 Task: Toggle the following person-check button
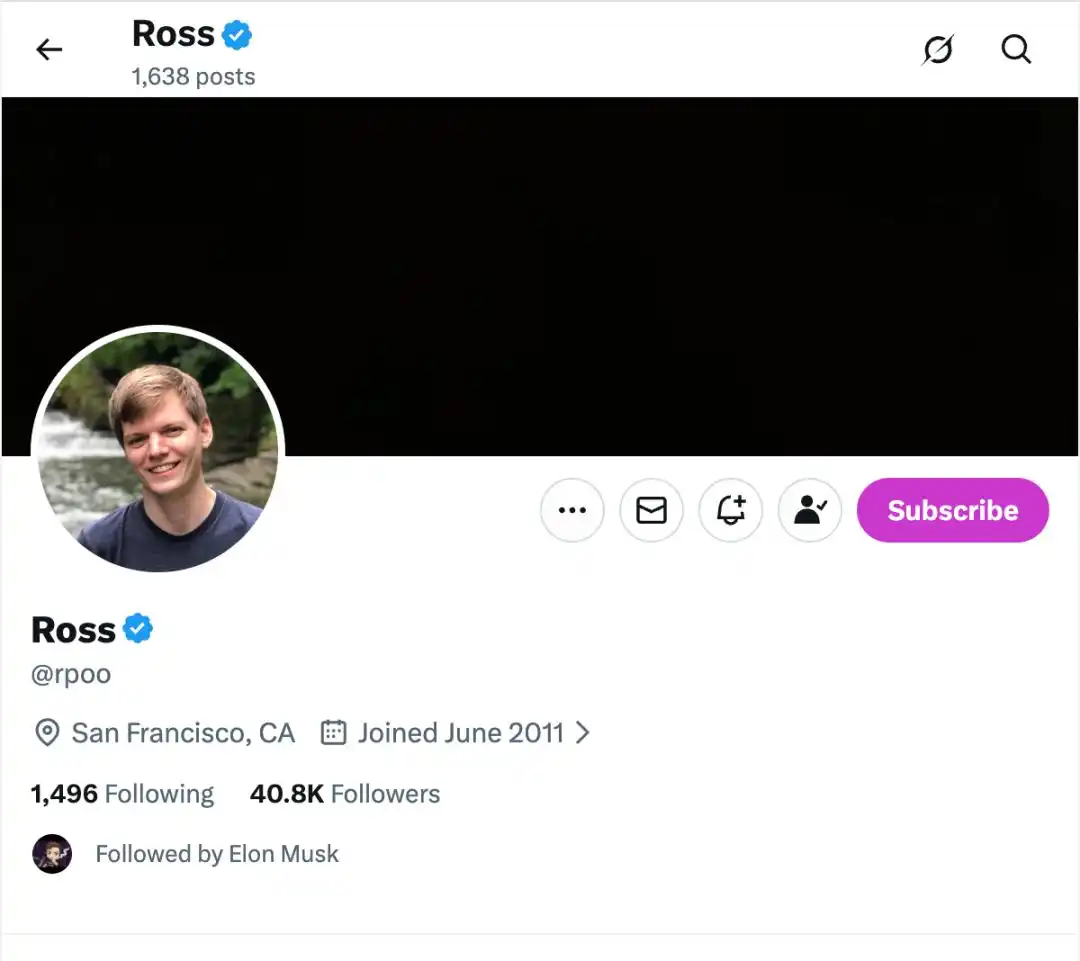[809, 510]
